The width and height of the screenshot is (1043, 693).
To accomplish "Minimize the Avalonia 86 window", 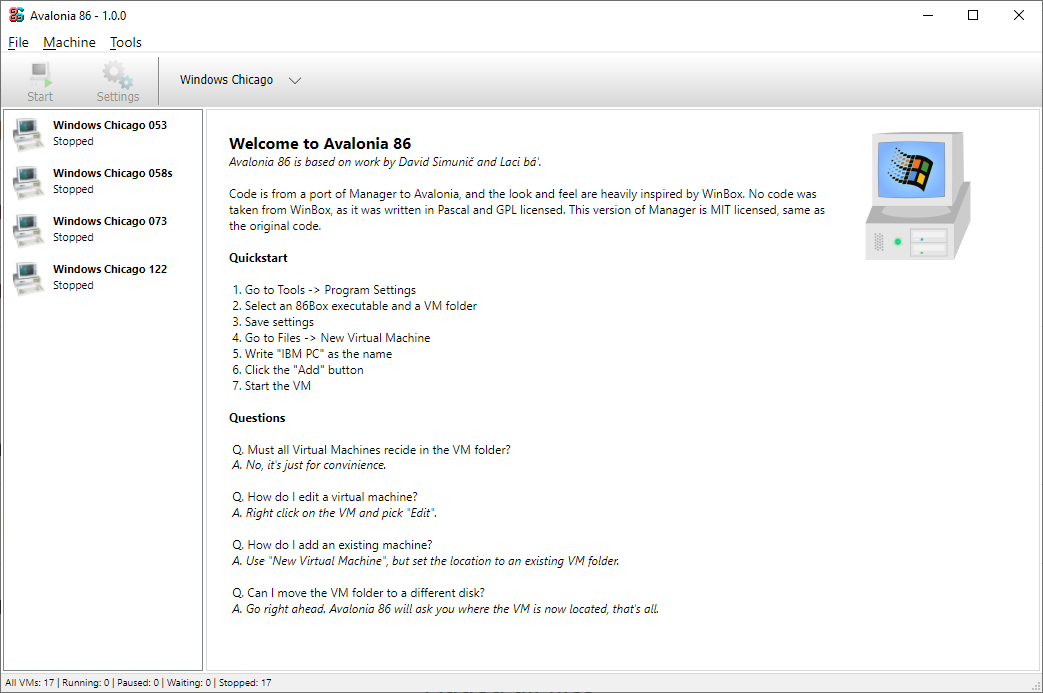I will pyautogui.click(x=926, y=15).
